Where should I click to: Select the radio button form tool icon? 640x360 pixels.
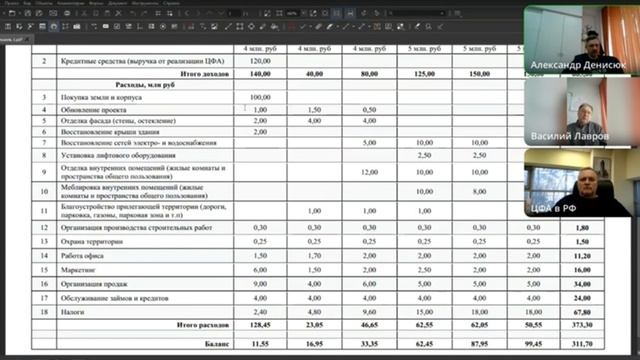pyautogui.click(x=163, y=27)
